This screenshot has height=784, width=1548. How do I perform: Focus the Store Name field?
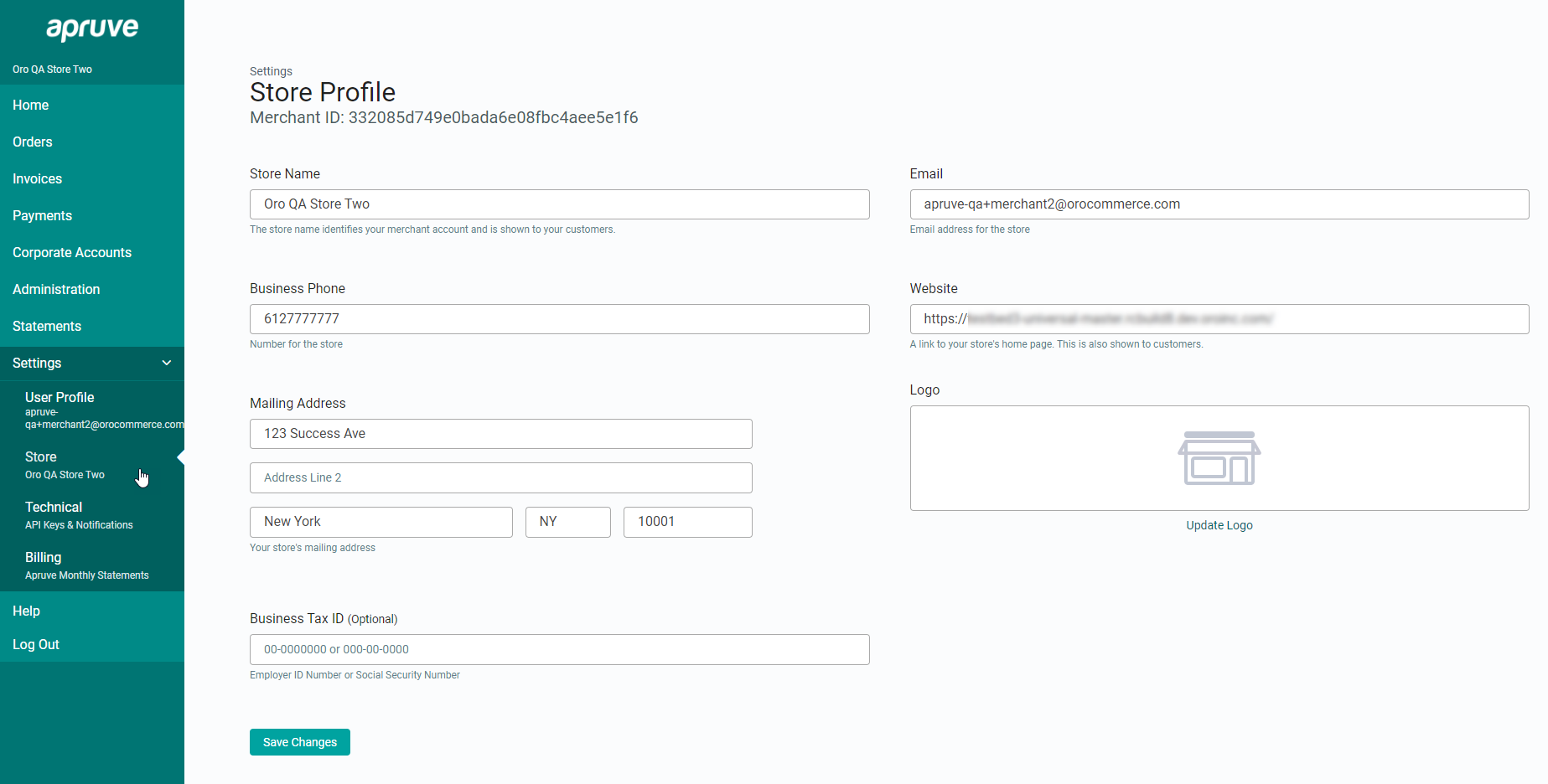click(560, 204)
